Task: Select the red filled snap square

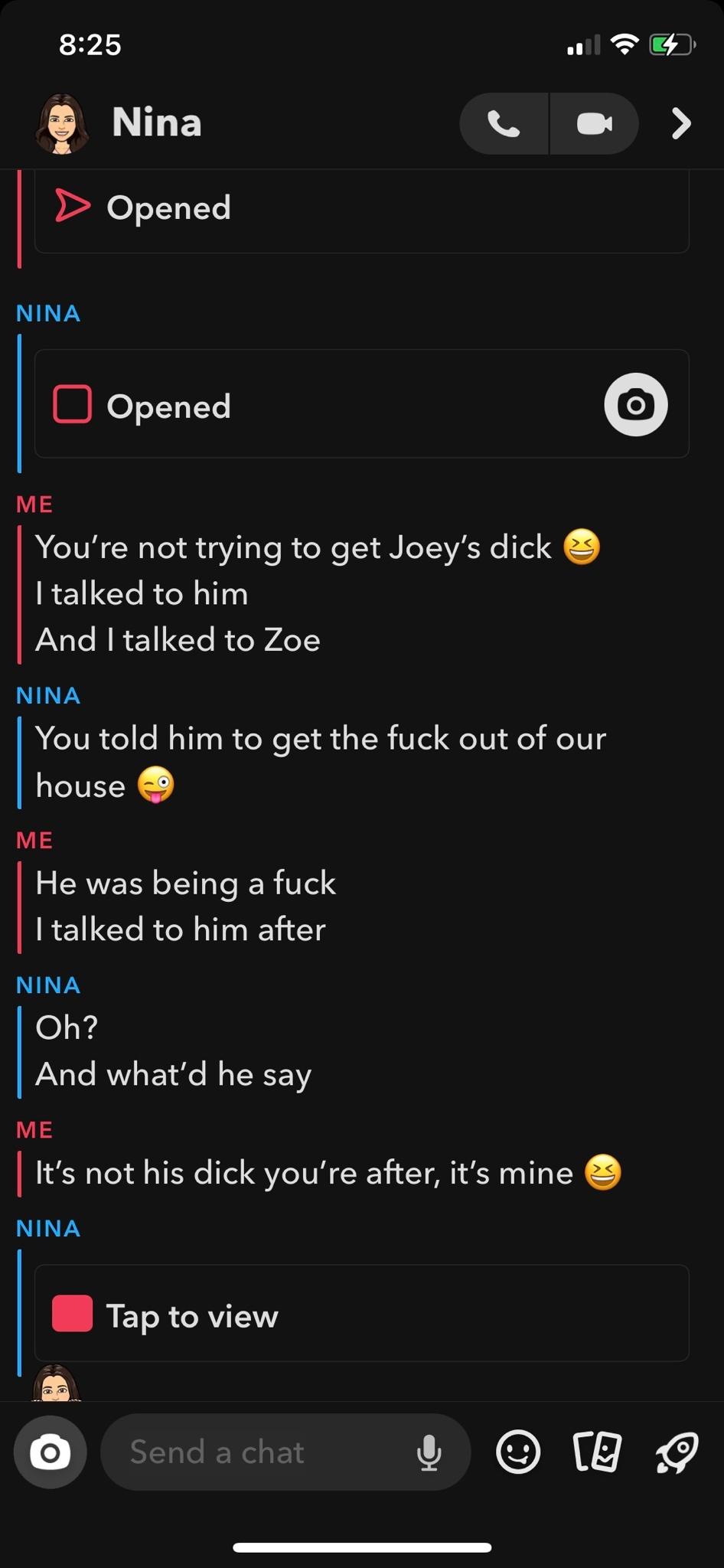Action: coord(73,1314)
